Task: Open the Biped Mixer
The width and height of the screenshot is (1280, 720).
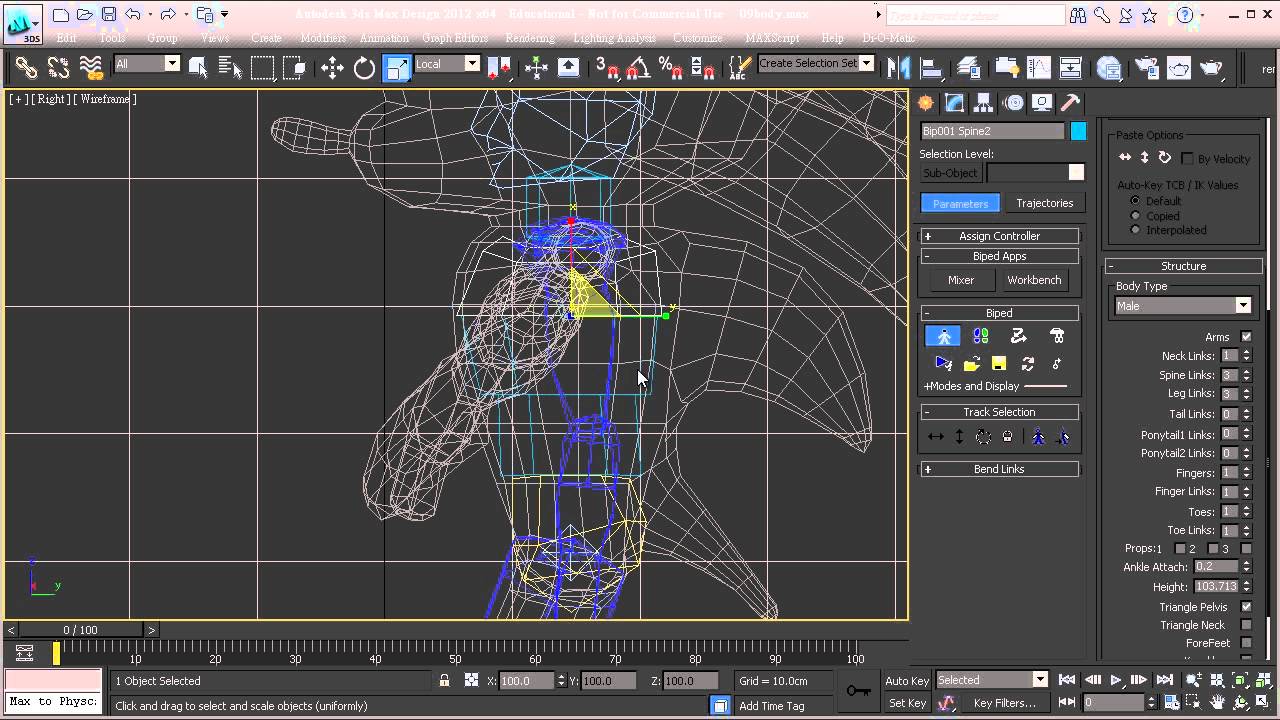Action: [961, 280]
